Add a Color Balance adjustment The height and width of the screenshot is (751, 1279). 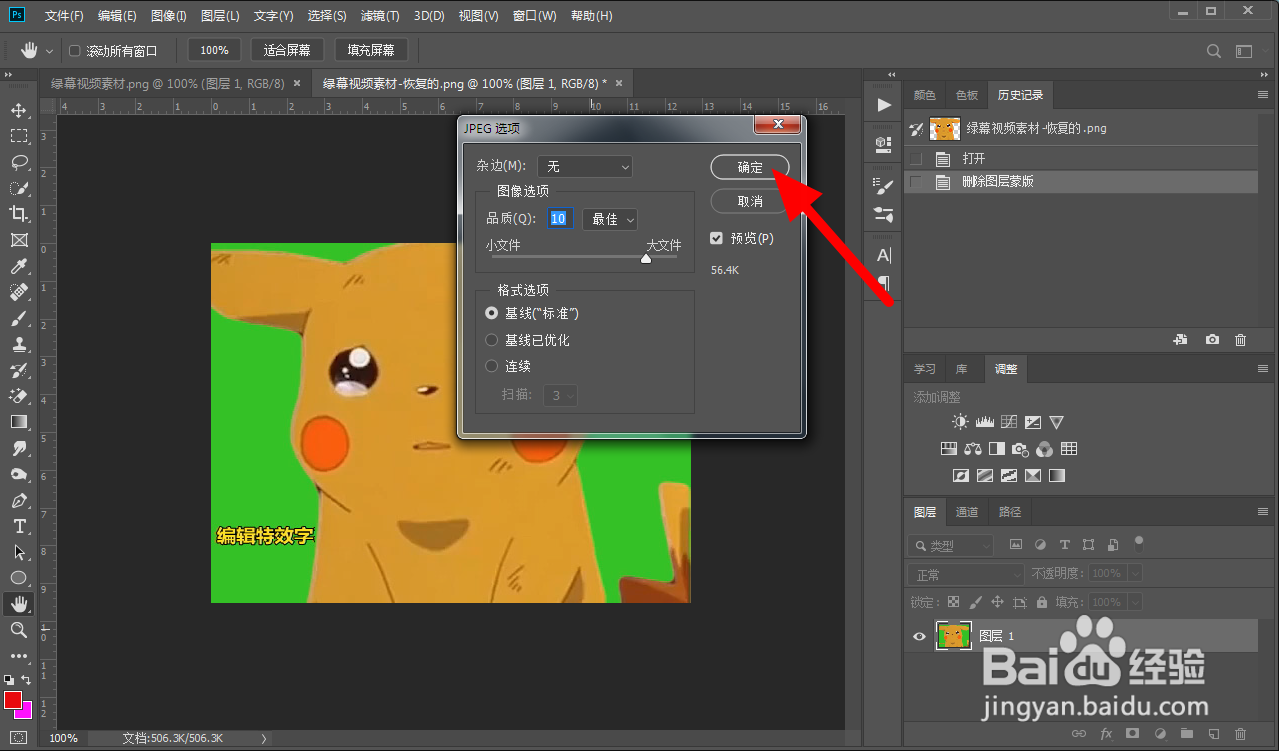(x=973, y=449)
